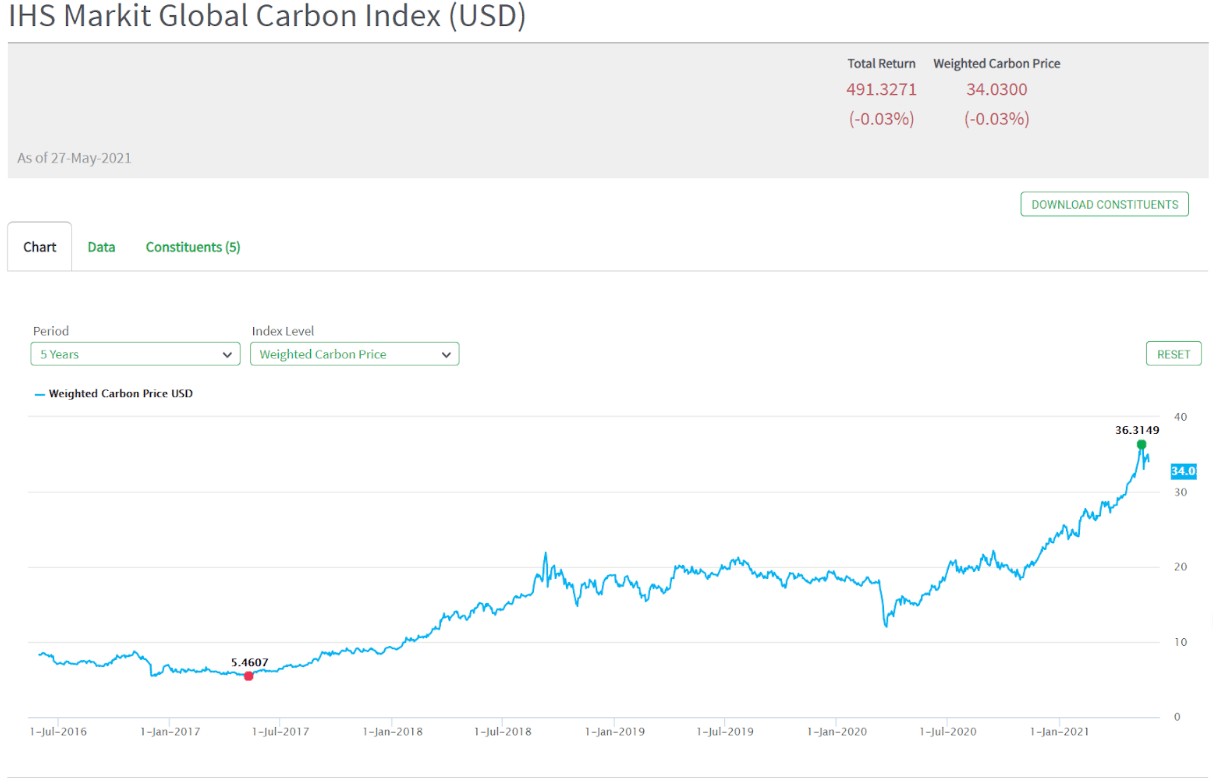This screenshot has width=1213, height=778.
Task: Click the 1-Jan-2021 axis label
Action: pos(1059,731)
